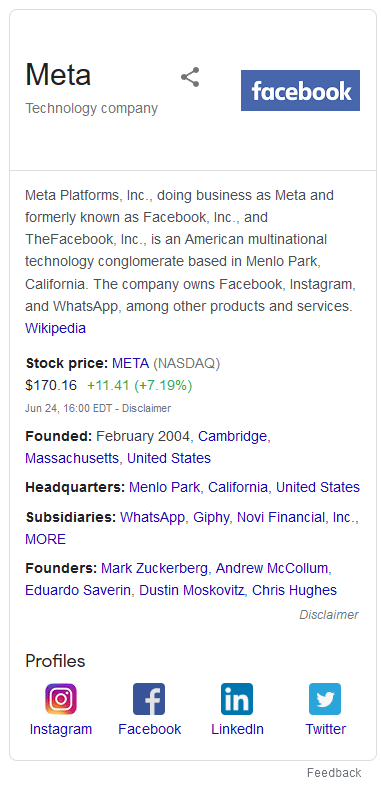The width and height of the screenshot is (381, 785).
Task: Open the Wikipedia source link
Action: point(56,328)
